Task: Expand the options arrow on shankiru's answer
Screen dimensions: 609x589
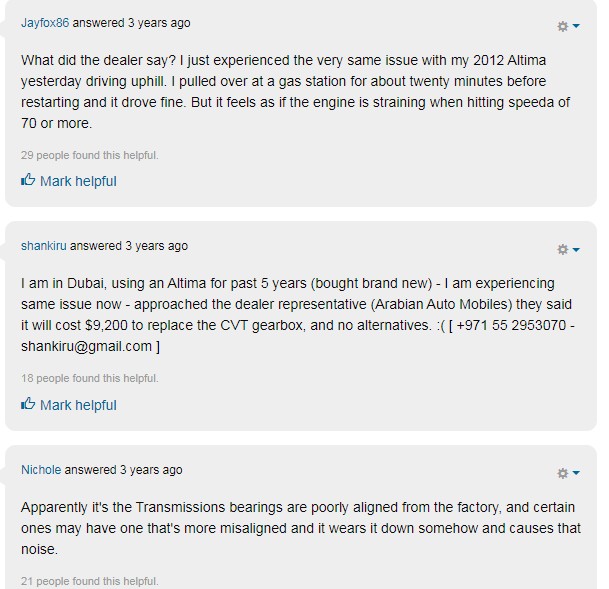Action: [576, 251]
